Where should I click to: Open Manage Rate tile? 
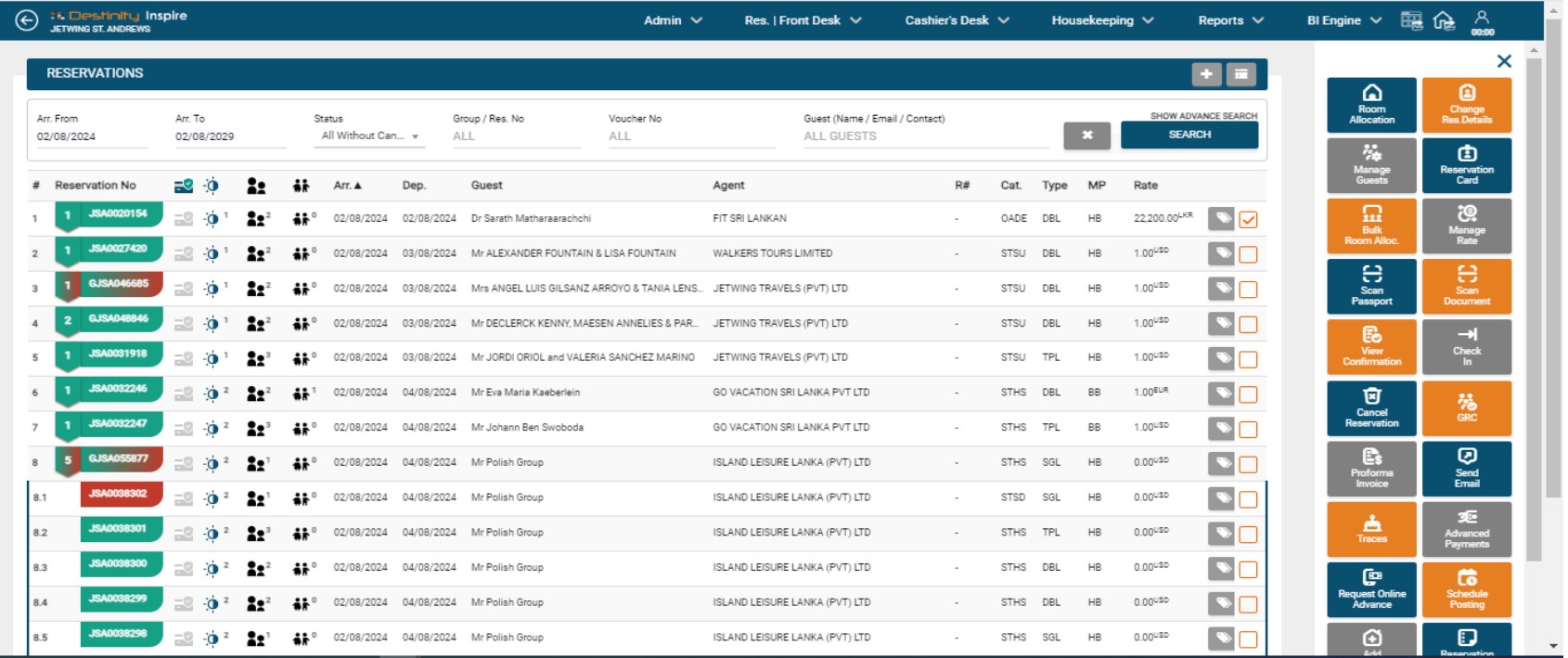click(x=1467, y=226)
